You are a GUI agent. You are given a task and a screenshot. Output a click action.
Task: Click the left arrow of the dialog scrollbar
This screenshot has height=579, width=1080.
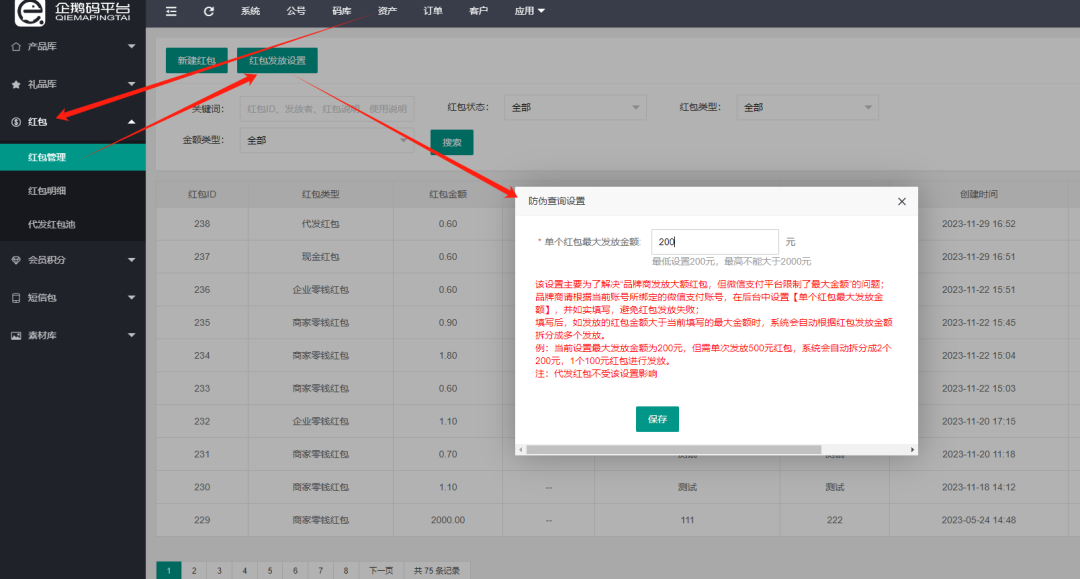click(521, 450)
